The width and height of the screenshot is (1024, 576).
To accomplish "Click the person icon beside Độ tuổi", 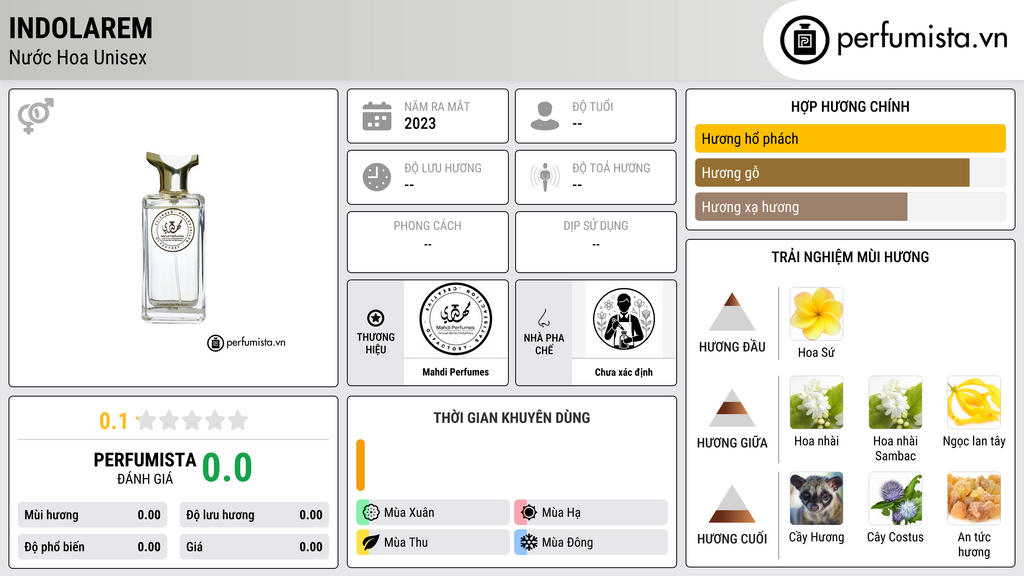I will pyautogui.click(x=545, y=116).
